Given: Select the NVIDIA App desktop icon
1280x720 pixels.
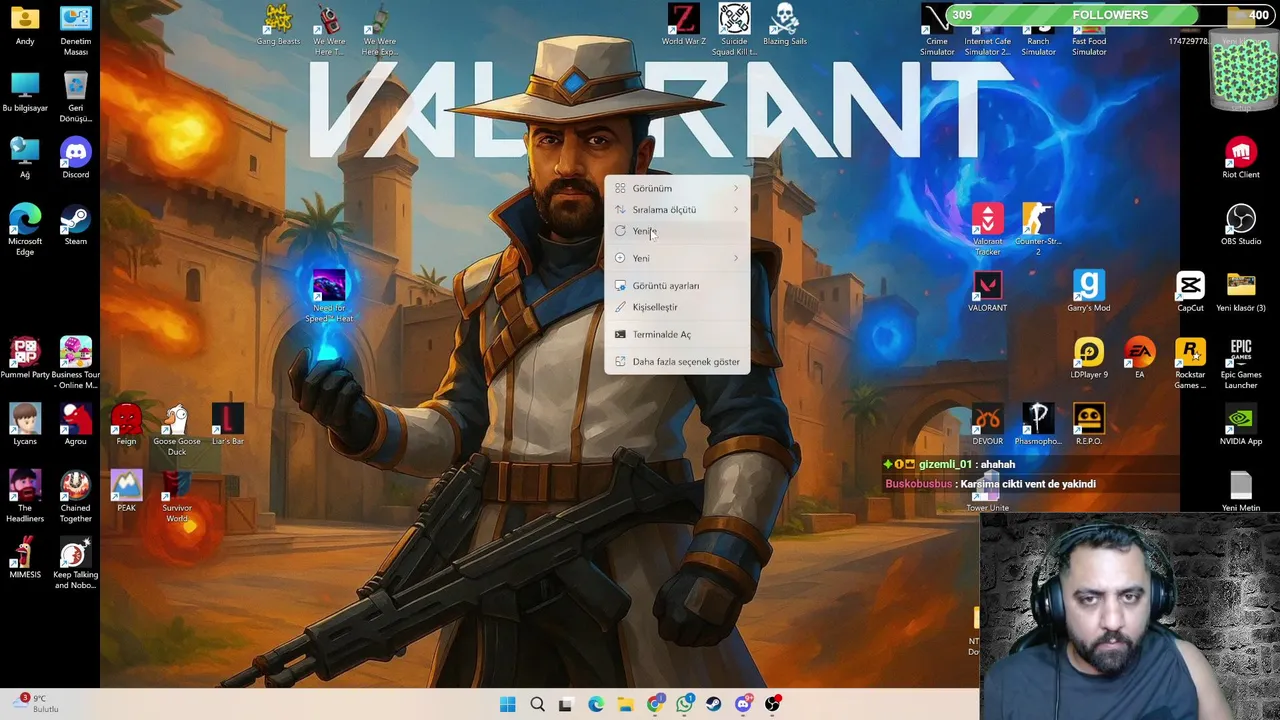Looking at the screenshot, I should 1241,425.
